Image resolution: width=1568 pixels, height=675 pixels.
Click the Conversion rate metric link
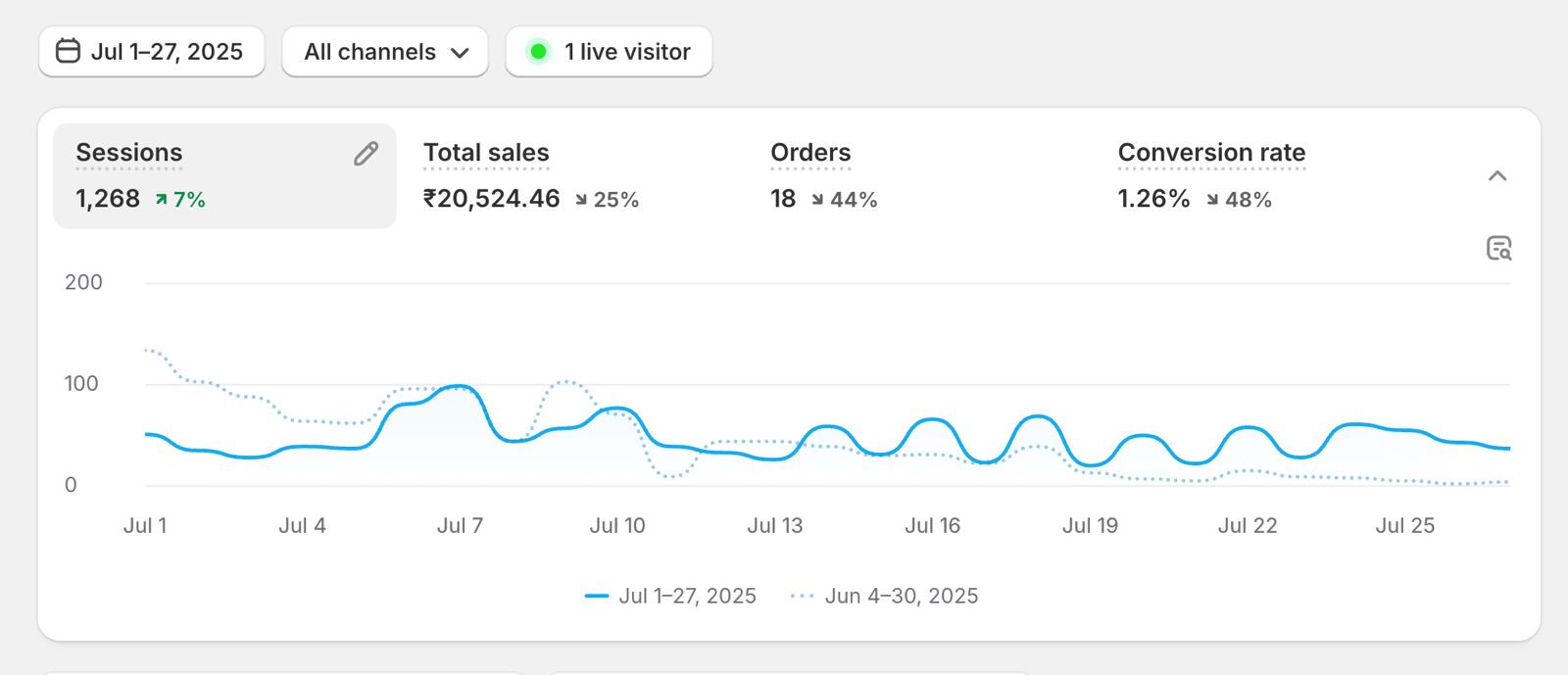tap(1211, 153)
